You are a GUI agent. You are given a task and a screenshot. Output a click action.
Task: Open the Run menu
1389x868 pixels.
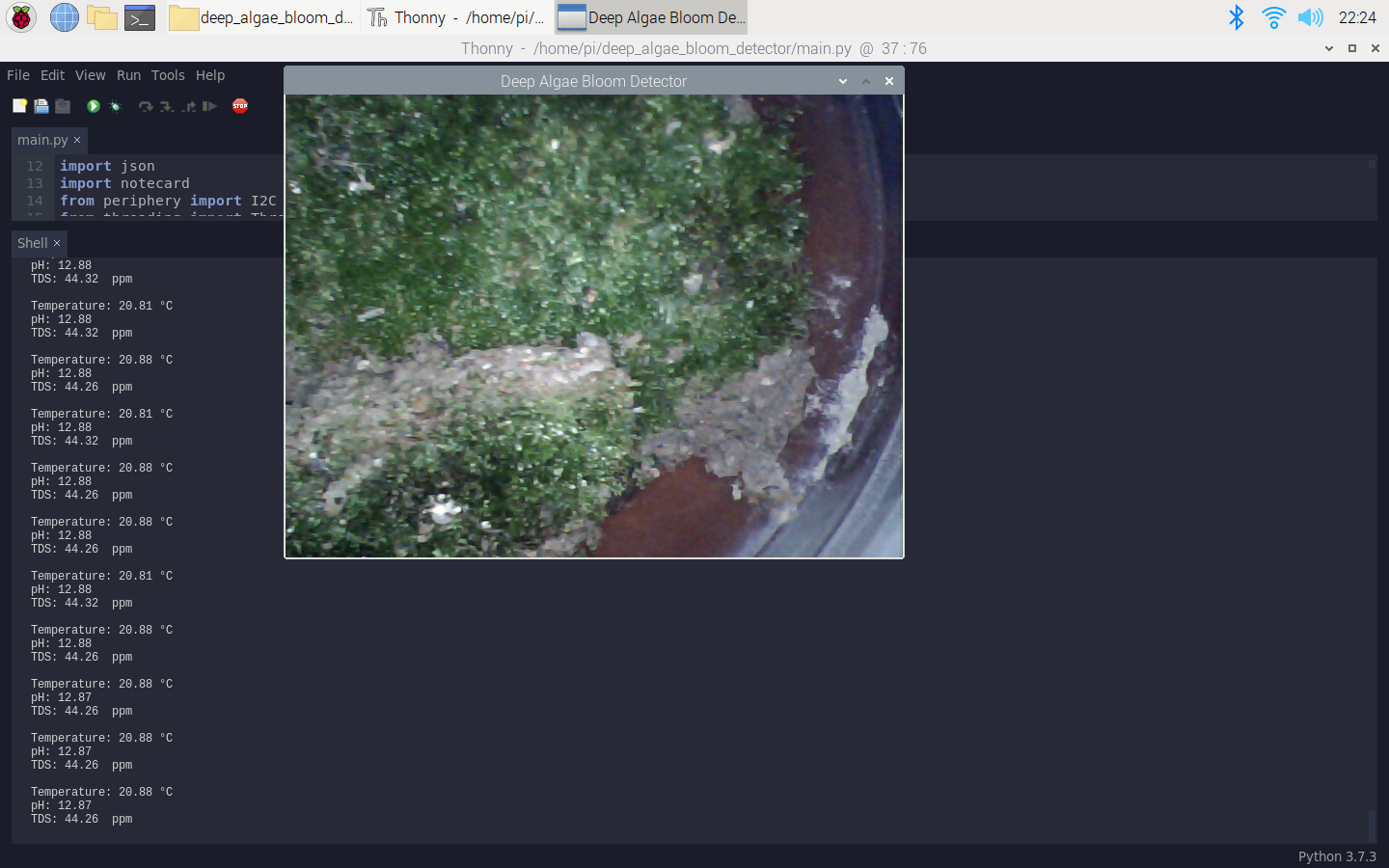pos(128,75)
